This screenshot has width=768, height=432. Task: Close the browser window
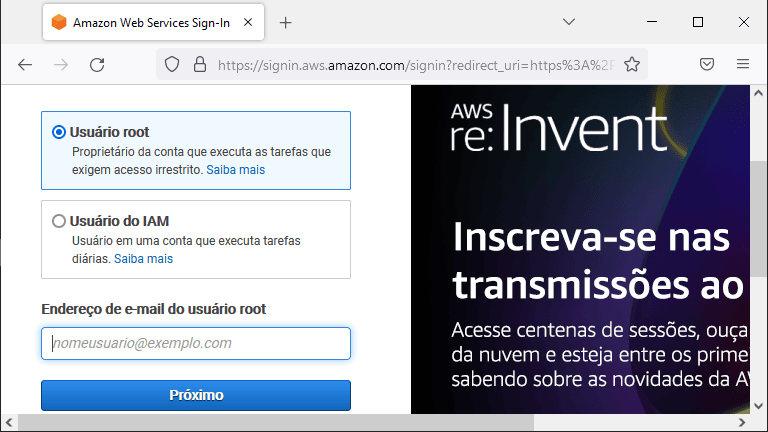coord(744,22)
